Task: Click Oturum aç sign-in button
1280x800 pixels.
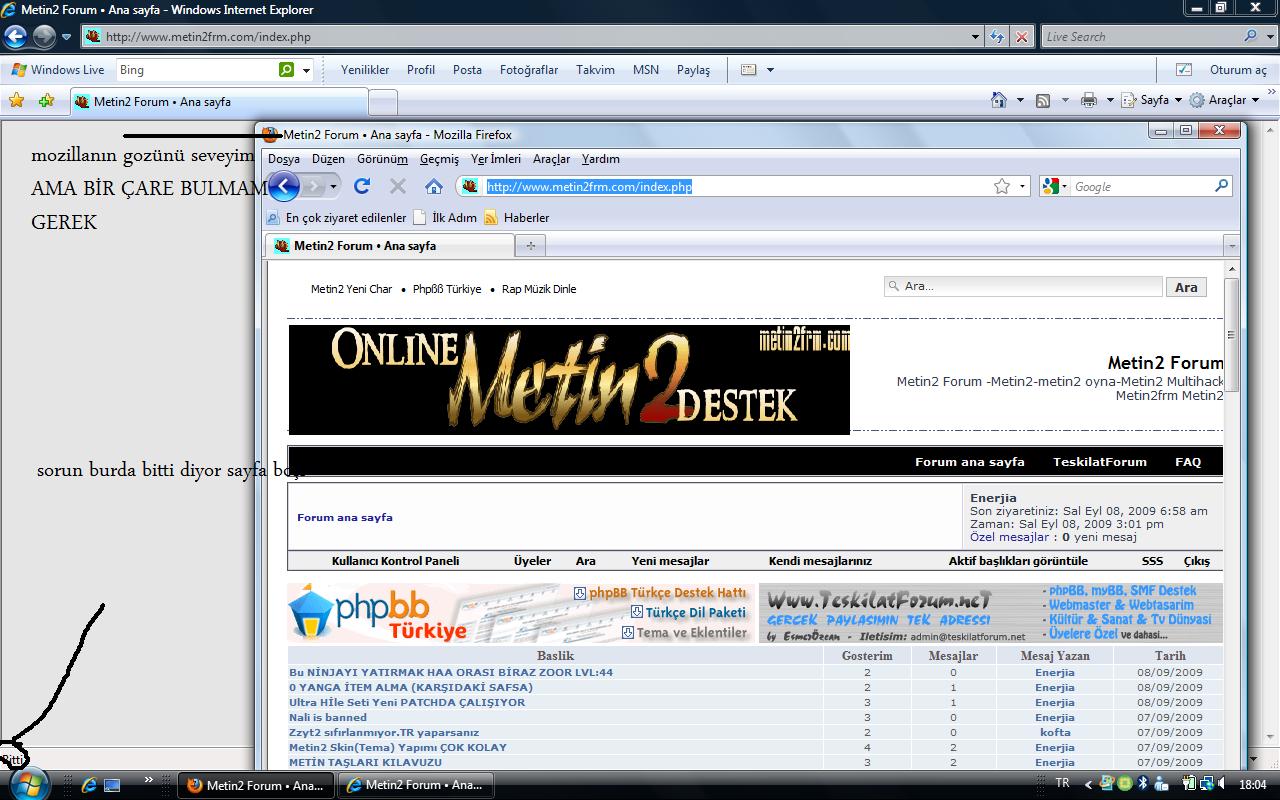Action: (x=1238, y=70)
